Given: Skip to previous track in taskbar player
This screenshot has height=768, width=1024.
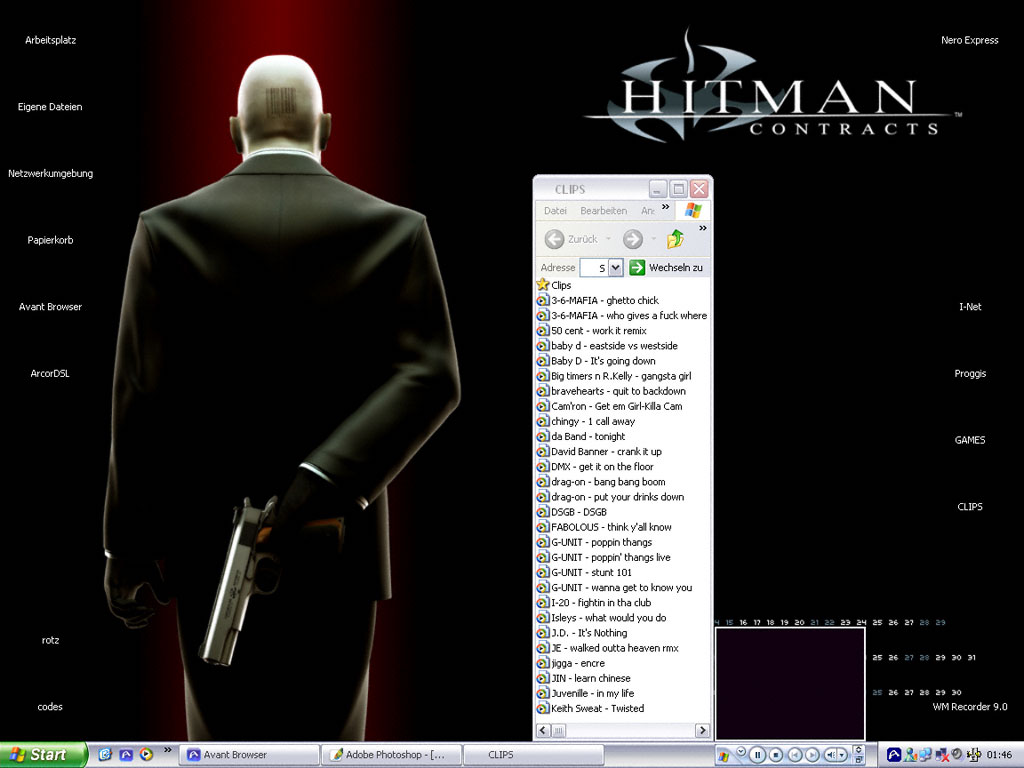Looking at the screenshot, I should 795,755.
